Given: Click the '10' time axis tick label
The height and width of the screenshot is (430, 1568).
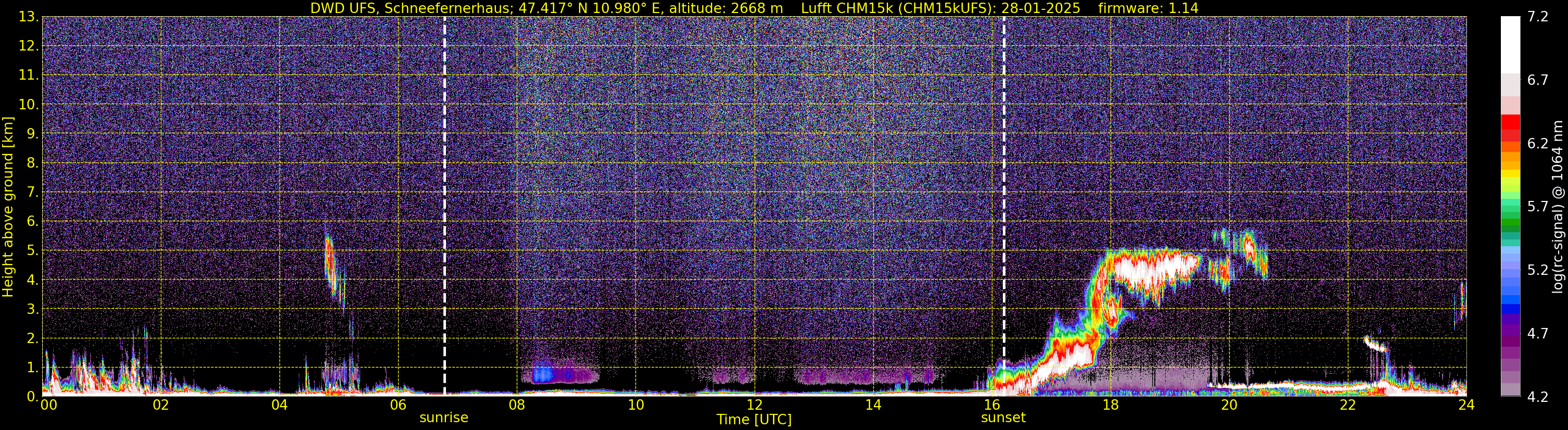Looking at the screenshot, I should (635, 406).
